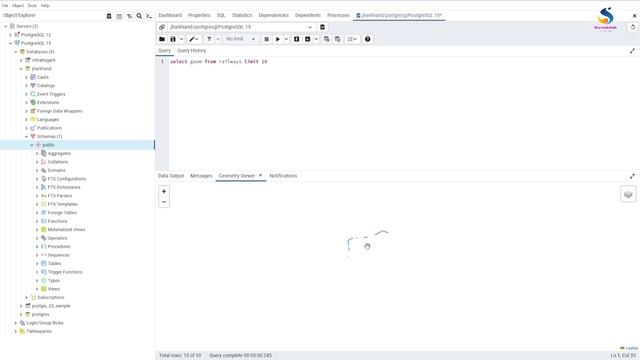This screenshot has height=360, width=640.
Task: Switch to the Dependencies tab
Action: pos(273,16)
